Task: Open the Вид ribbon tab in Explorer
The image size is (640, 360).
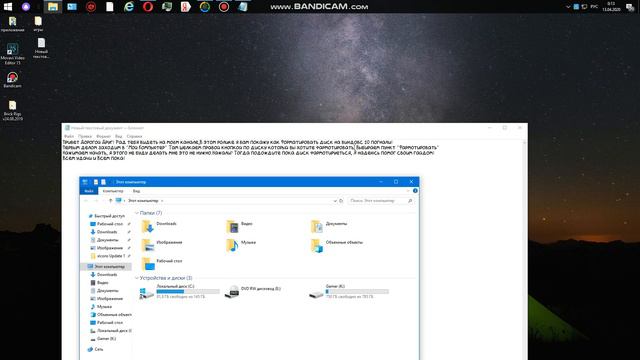Action: coord(136,191)
